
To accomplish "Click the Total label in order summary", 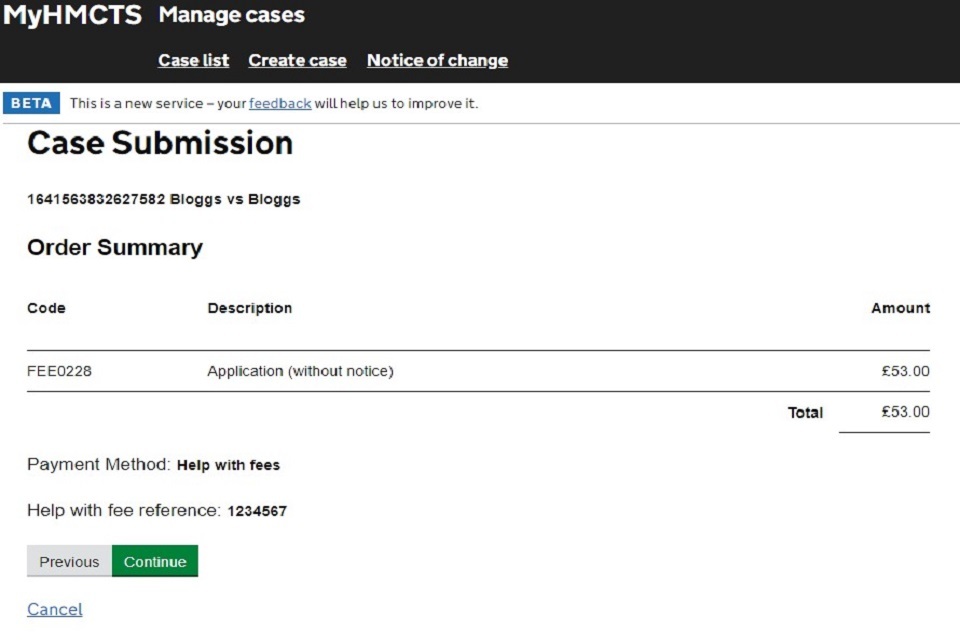I will [805, 413].
